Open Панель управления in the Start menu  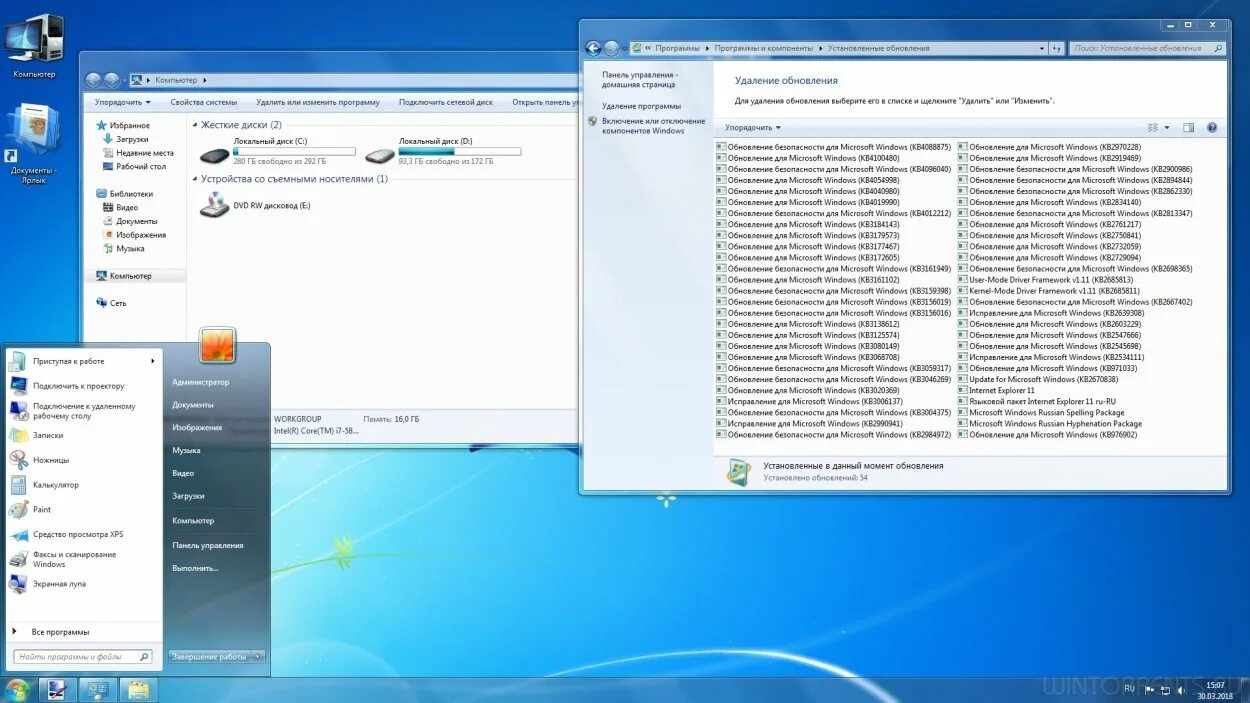tap(208, 545)
